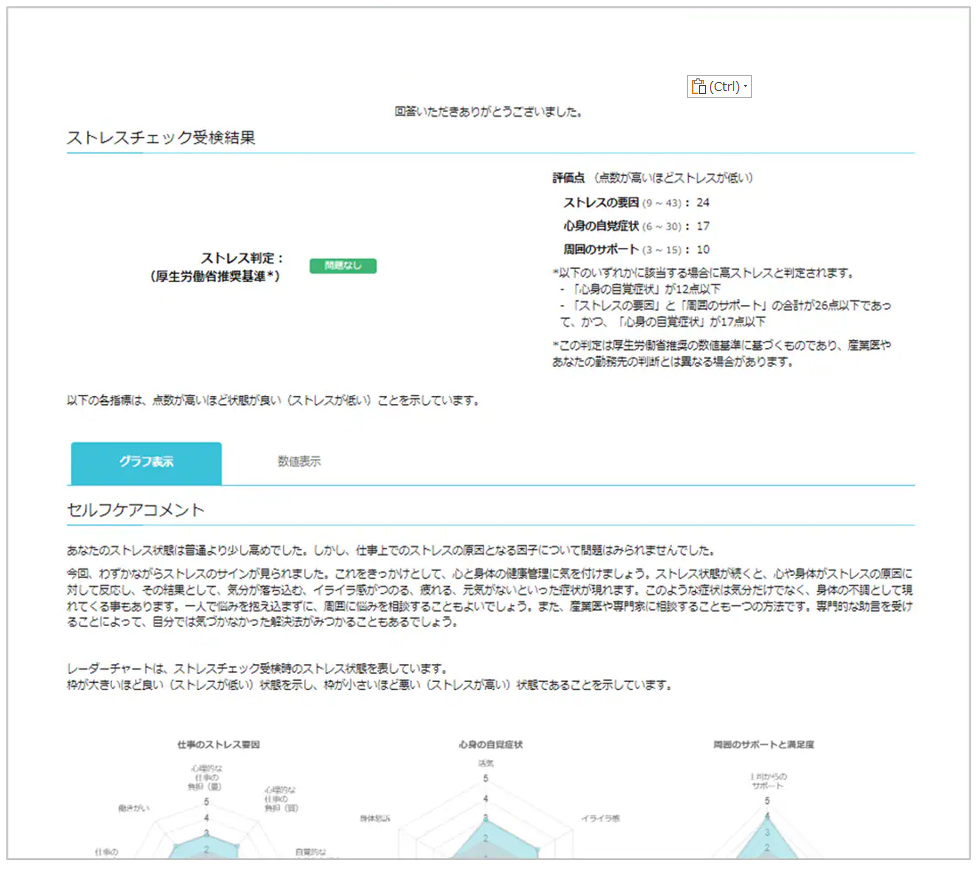
Task: Click the レーダーチャートは description sentence
Action: pos(257,669)
